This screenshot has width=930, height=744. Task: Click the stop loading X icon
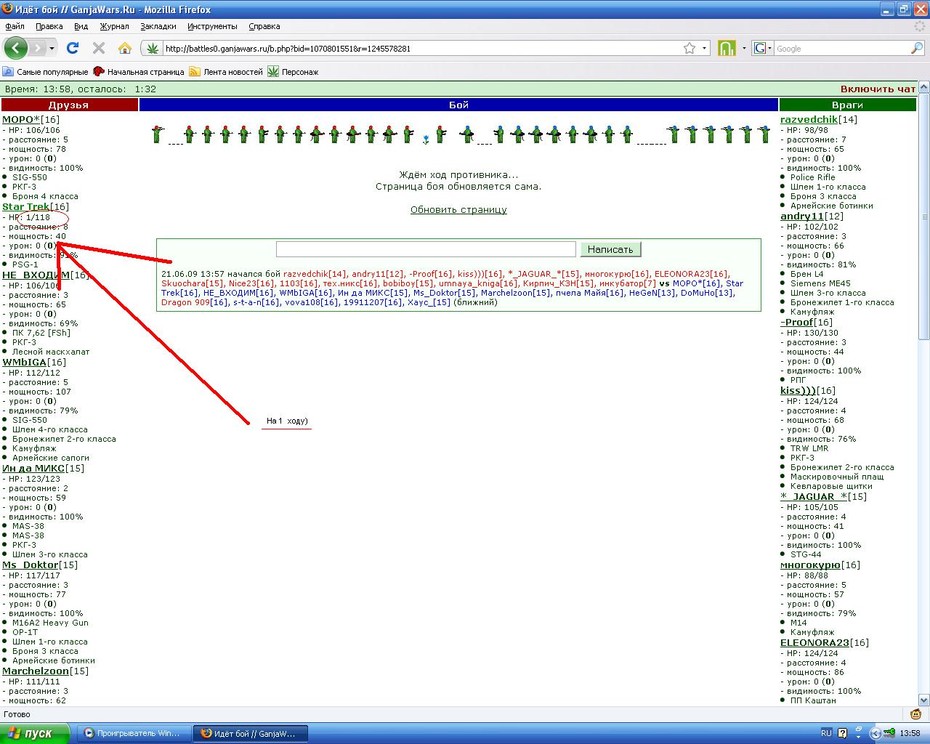[98, 48]
